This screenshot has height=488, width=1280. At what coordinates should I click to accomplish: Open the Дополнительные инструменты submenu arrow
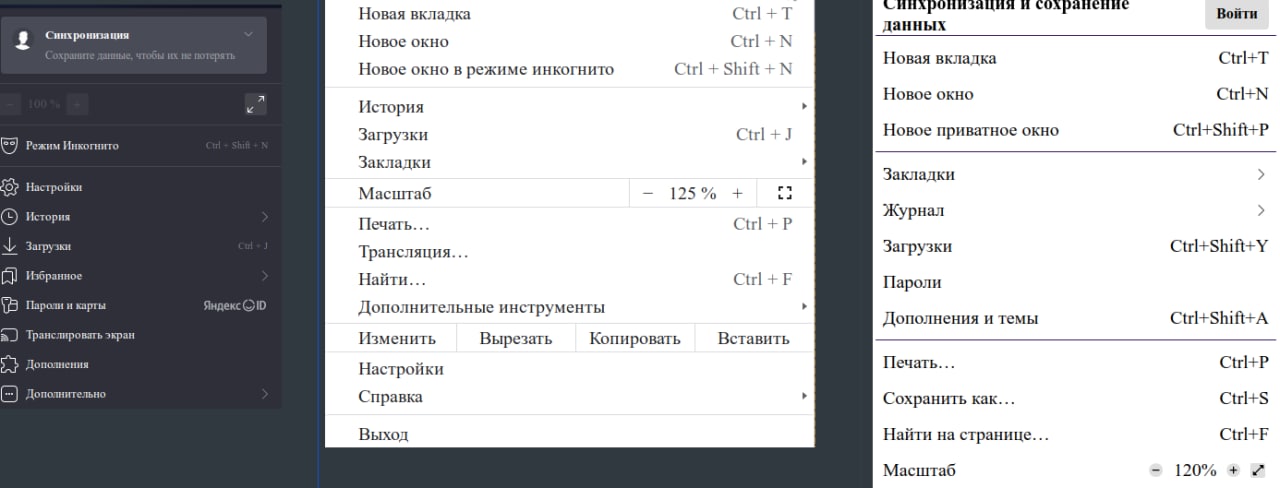pyautogui.click(x=804, y=307)
